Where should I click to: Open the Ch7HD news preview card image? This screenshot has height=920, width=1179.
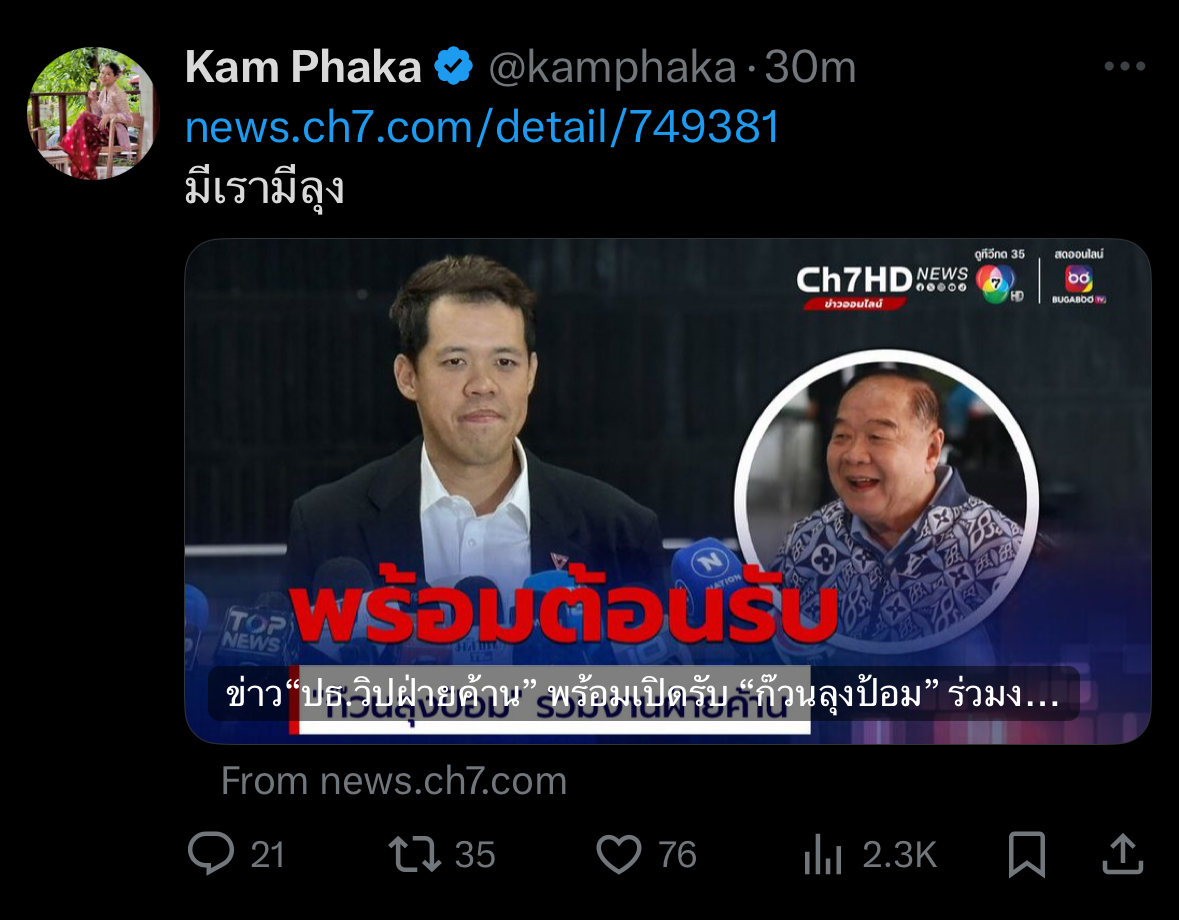[668, 491]
